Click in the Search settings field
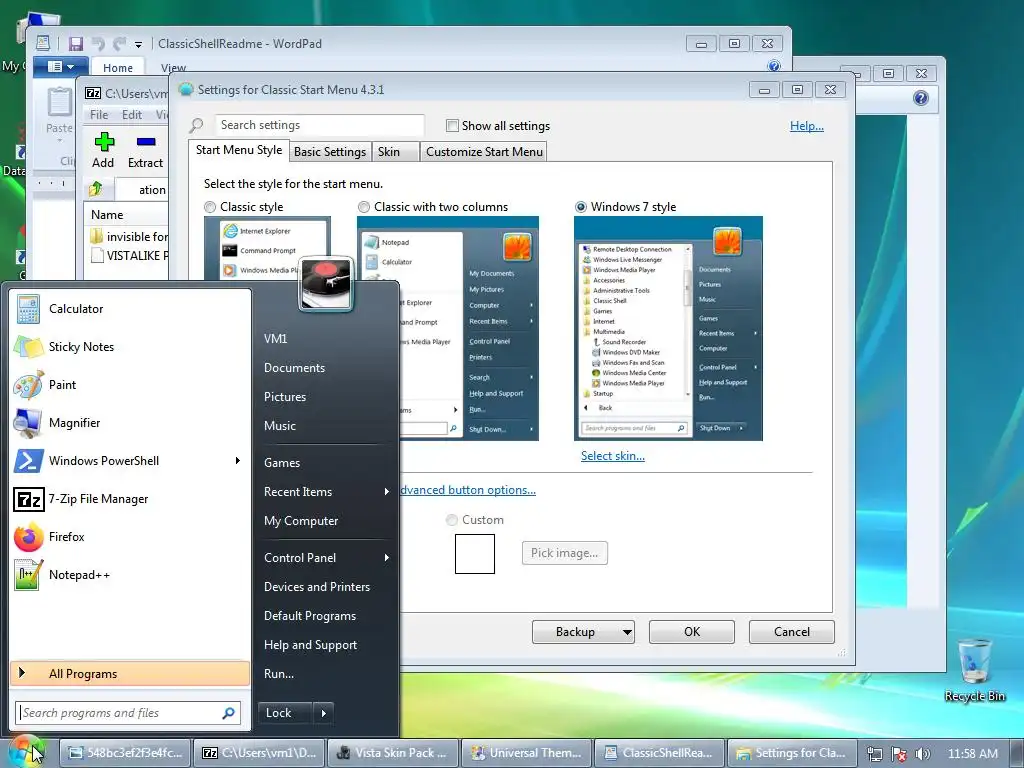Image resolution: width=1024 pixels, height=768 pixels. click(319, 125)
